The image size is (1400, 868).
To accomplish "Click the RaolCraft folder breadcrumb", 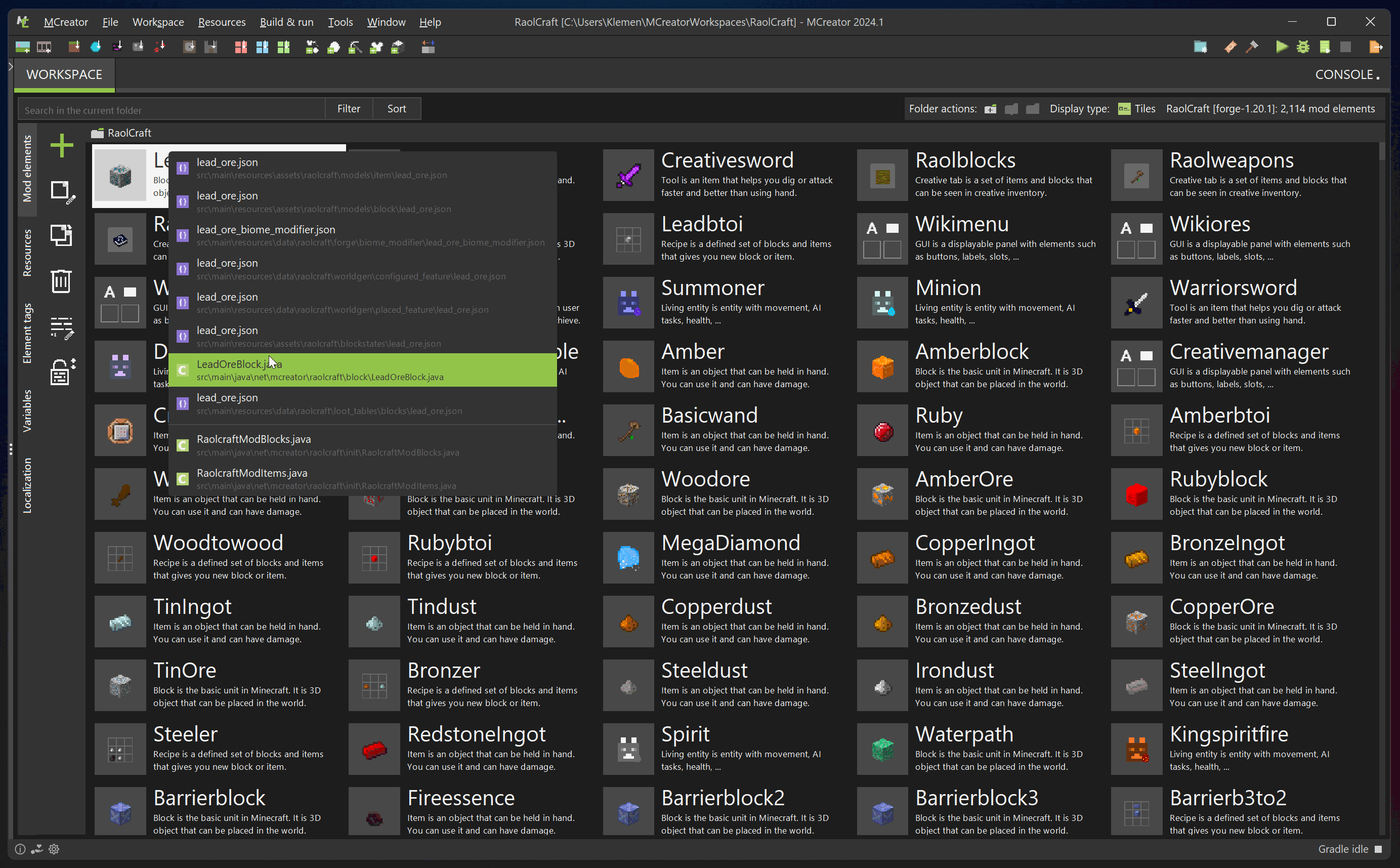I will (x=121, y=133).
